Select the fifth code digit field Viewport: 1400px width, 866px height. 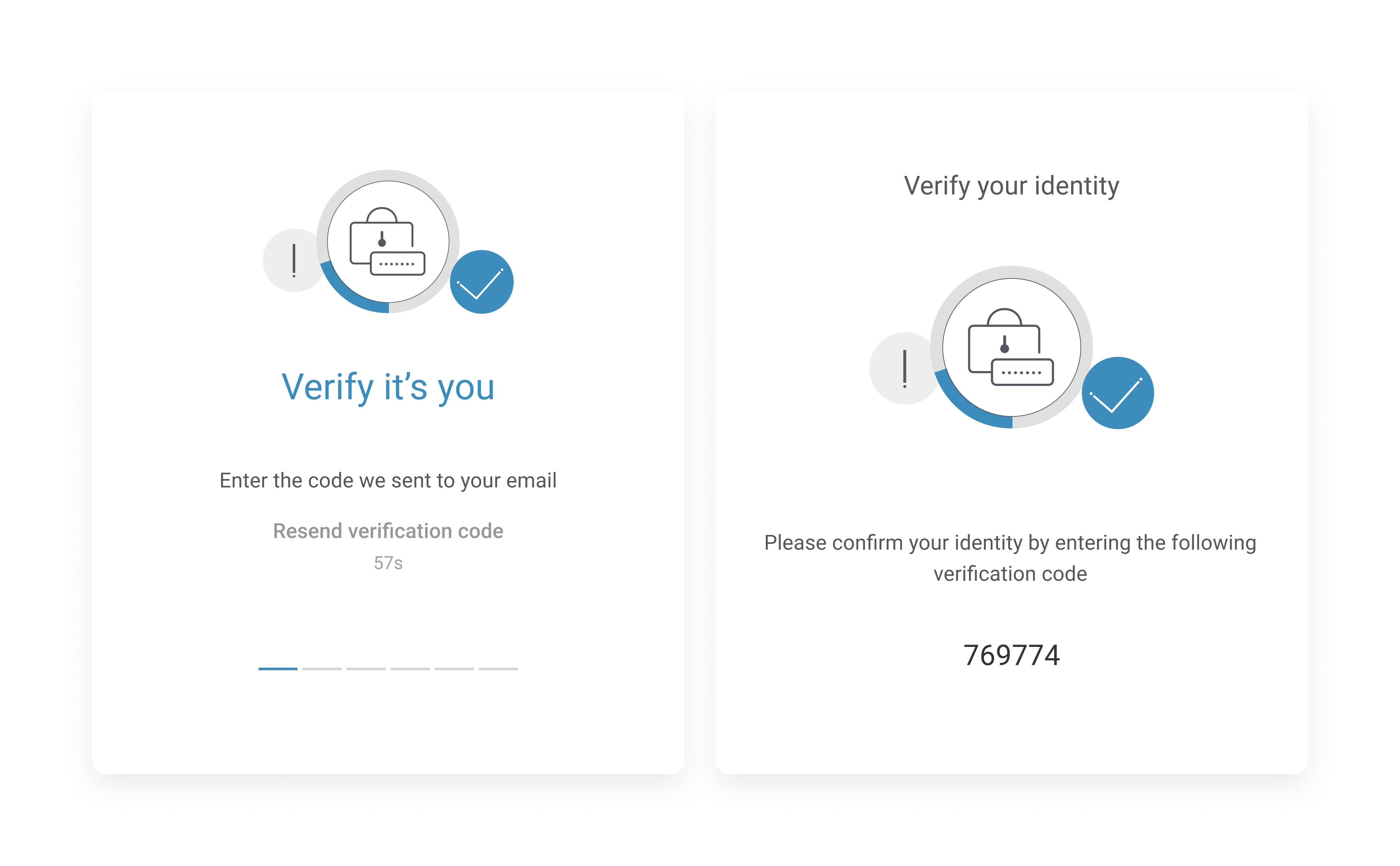[454, 668]
